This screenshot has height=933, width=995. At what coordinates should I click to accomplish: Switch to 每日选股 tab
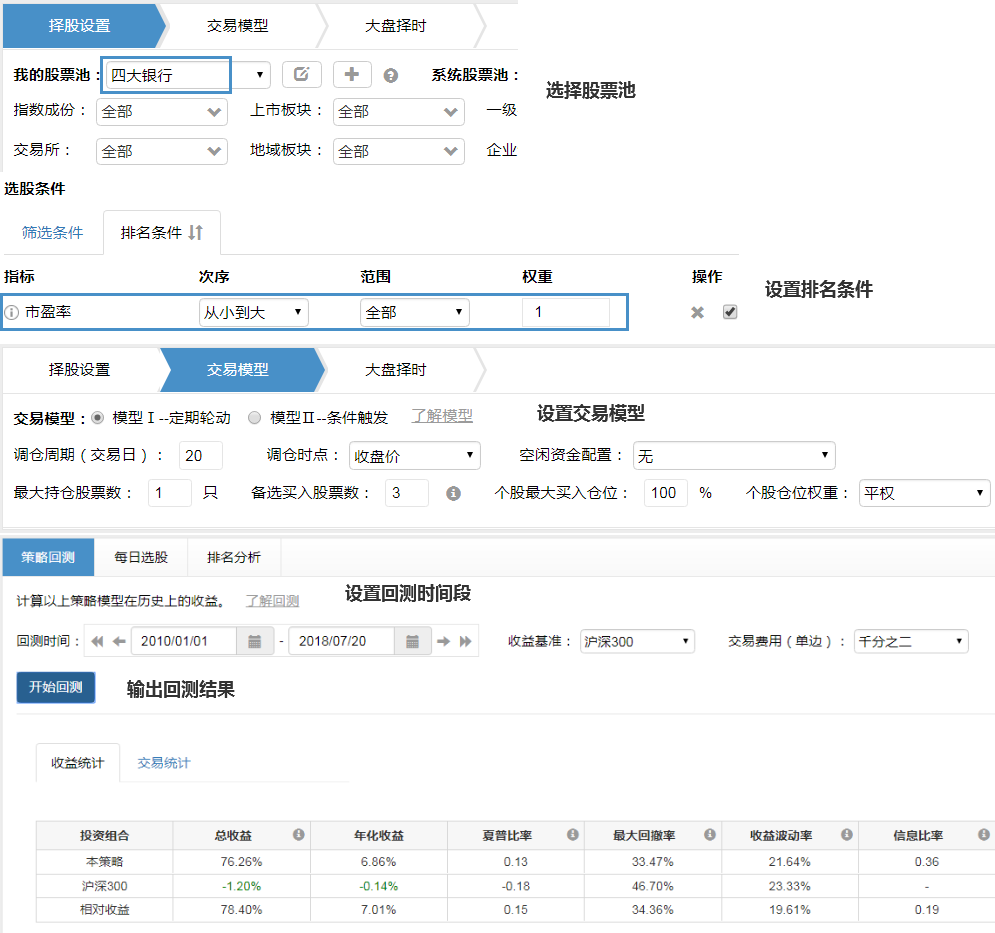coord(141,557)
